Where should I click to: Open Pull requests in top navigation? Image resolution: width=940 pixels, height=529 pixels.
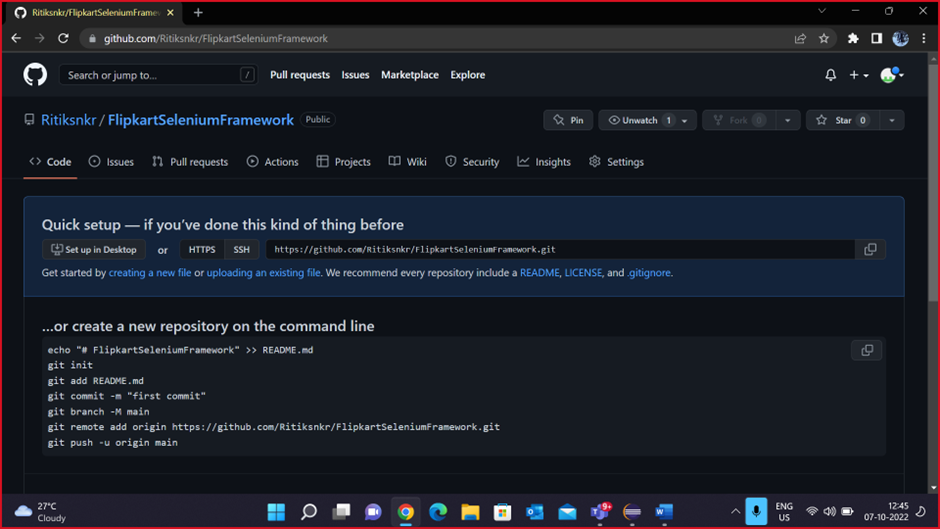coord(300,75)
